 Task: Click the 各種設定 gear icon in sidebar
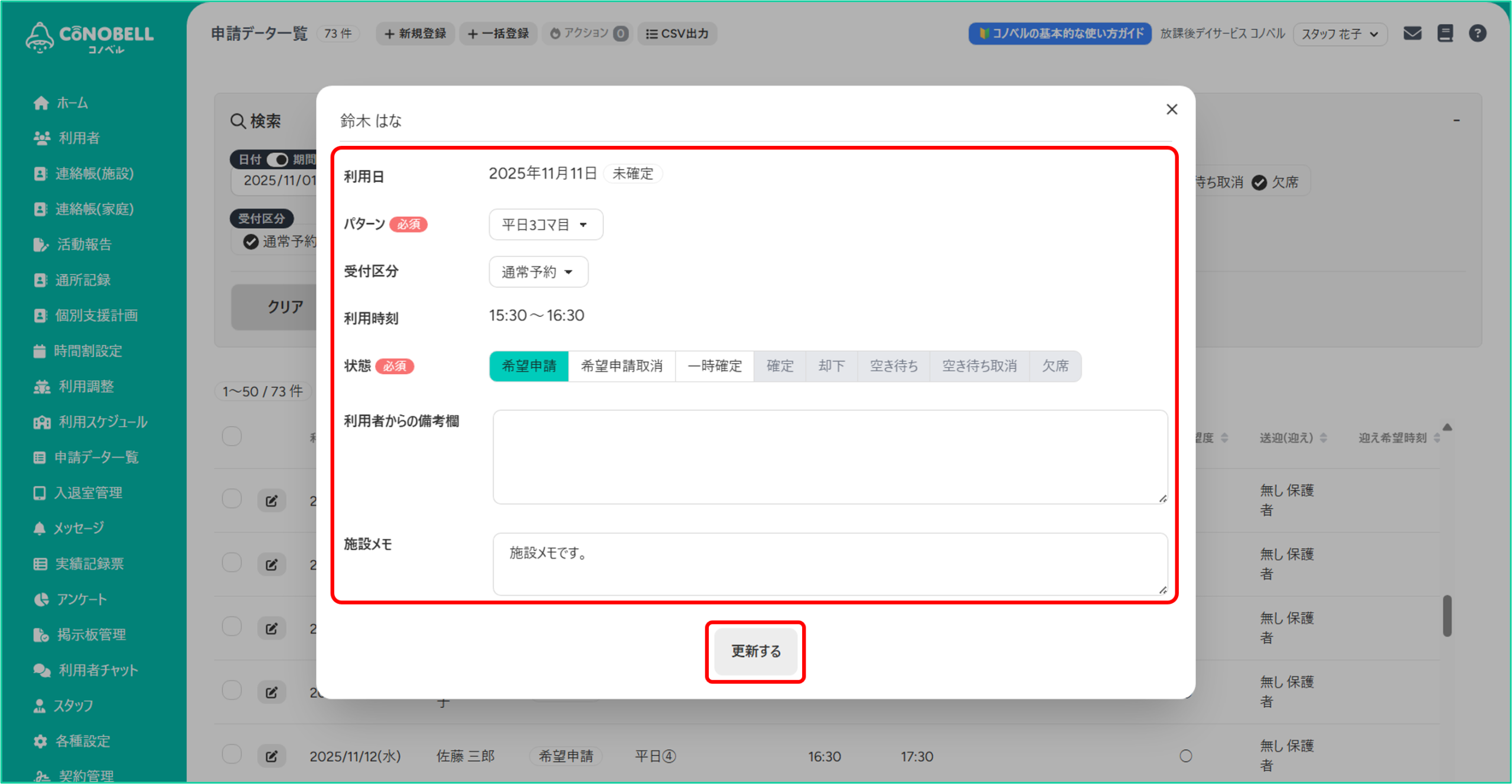40,741
